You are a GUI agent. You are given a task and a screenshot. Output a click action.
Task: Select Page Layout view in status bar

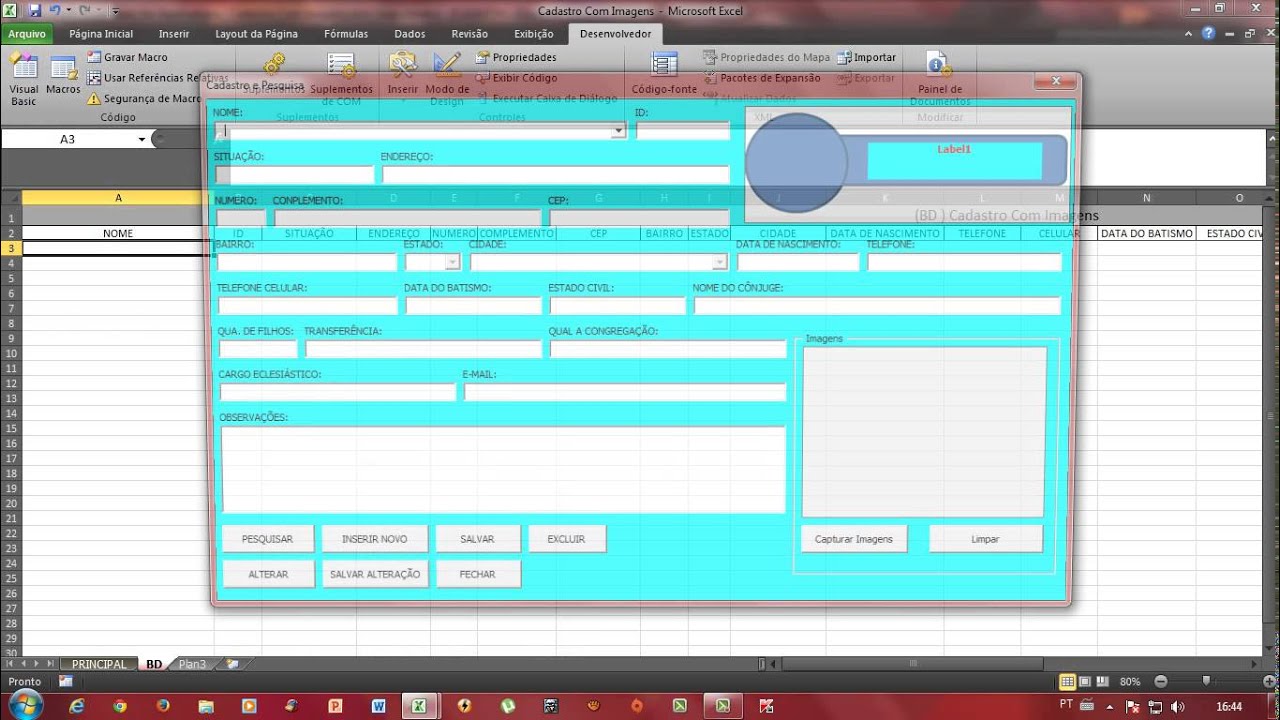(x=1085, y=681)
